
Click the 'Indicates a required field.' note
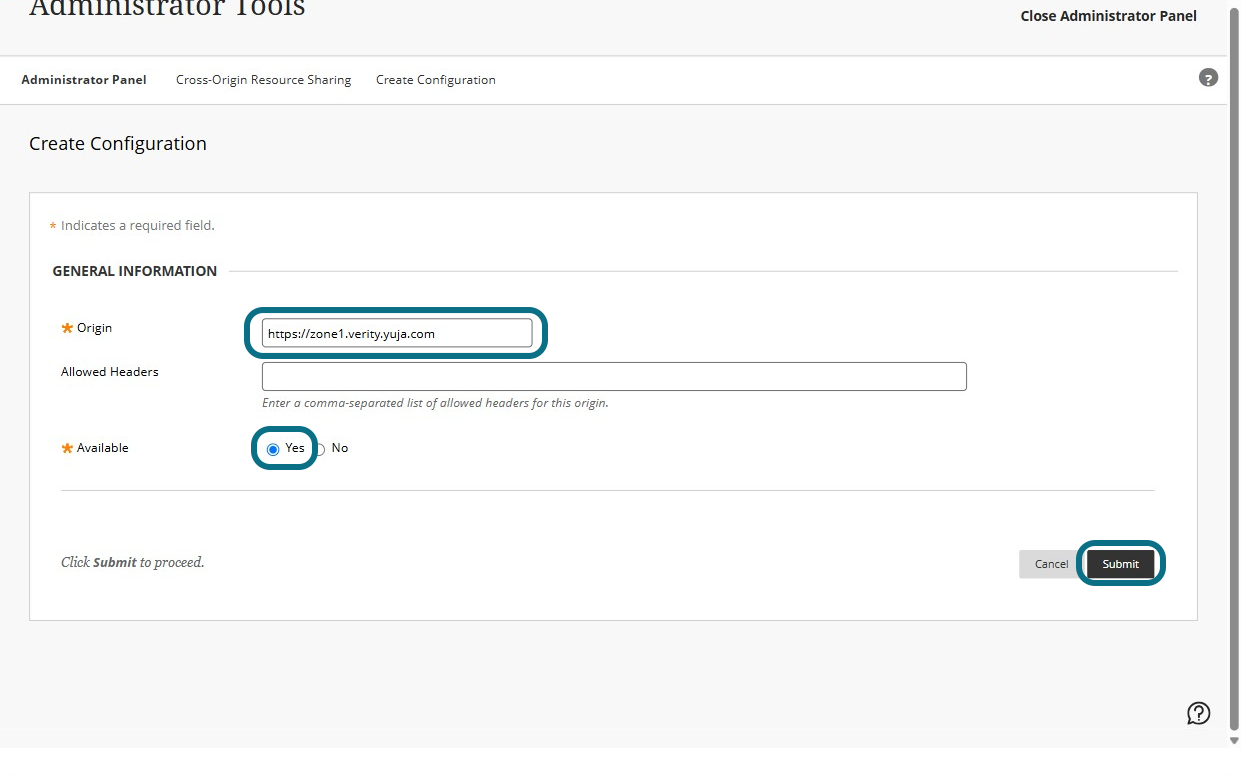[x=138, y=226]
